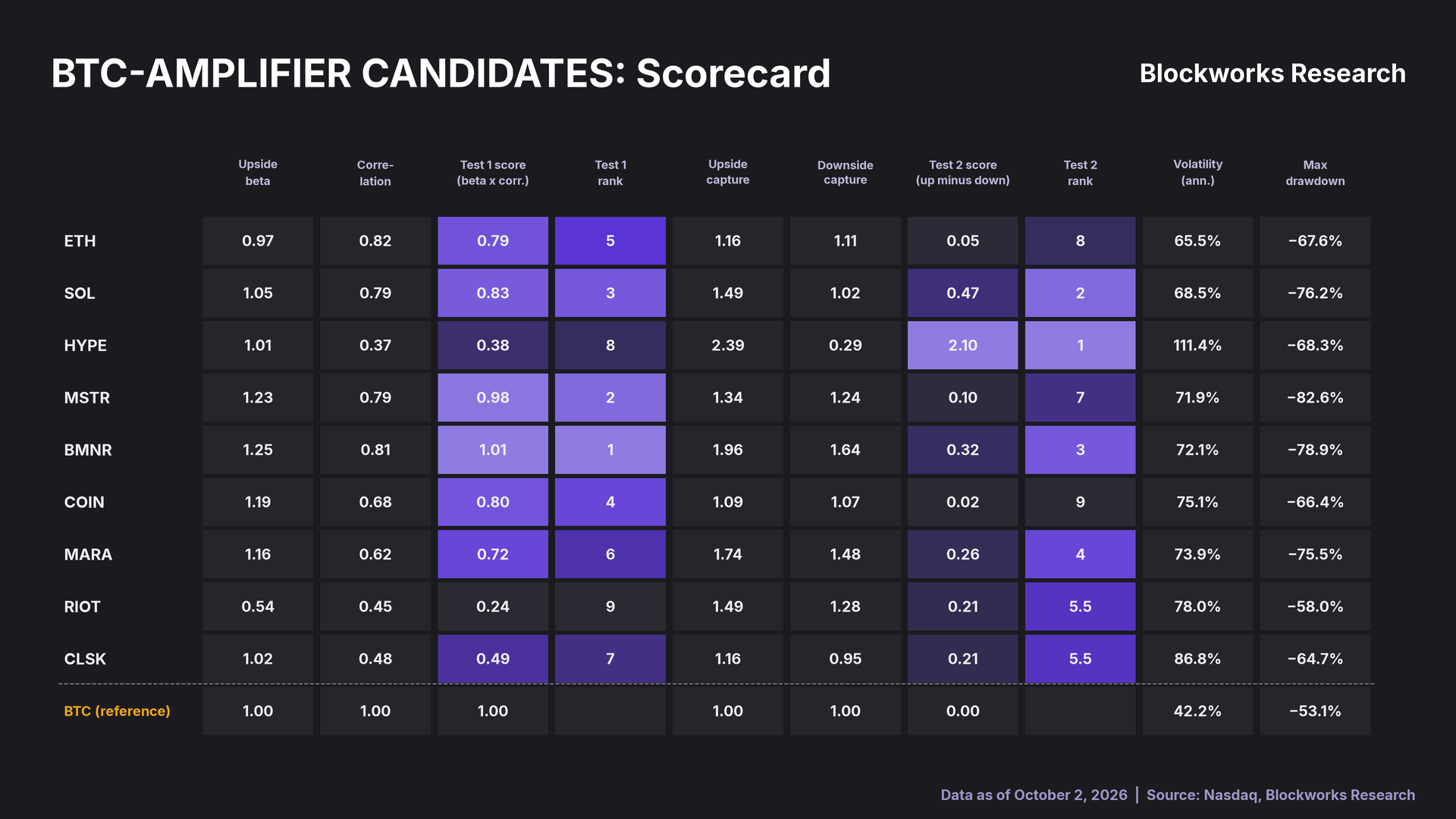The image size is (1456, 819).
Task: Click the Data as of October 2, 2026 text
Action: point(1034,795)
